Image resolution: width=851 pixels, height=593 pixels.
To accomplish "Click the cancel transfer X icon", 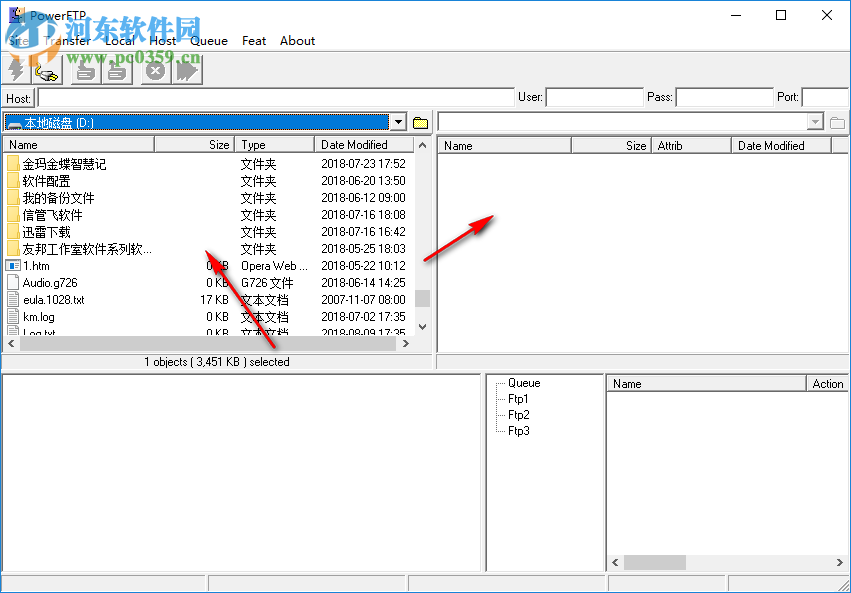I will [x=155, y=71].
